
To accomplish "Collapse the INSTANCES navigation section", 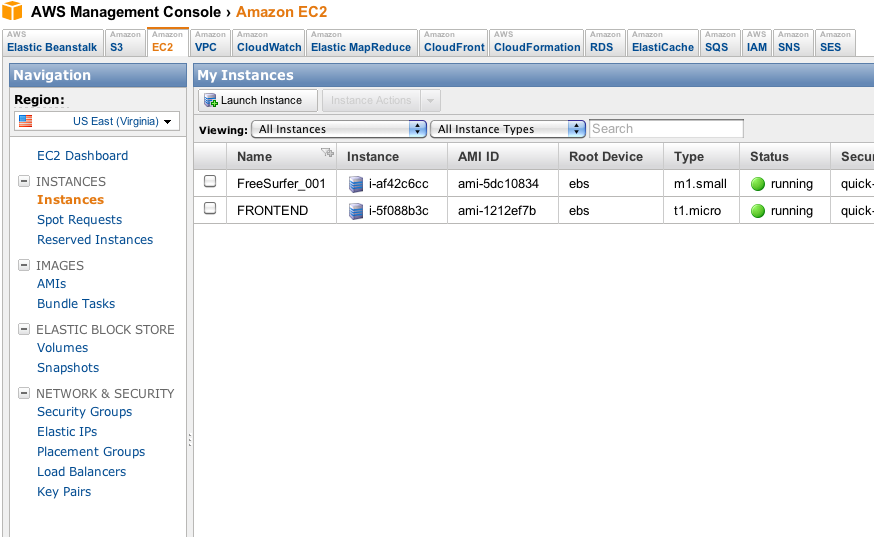I will pos(24,182).
